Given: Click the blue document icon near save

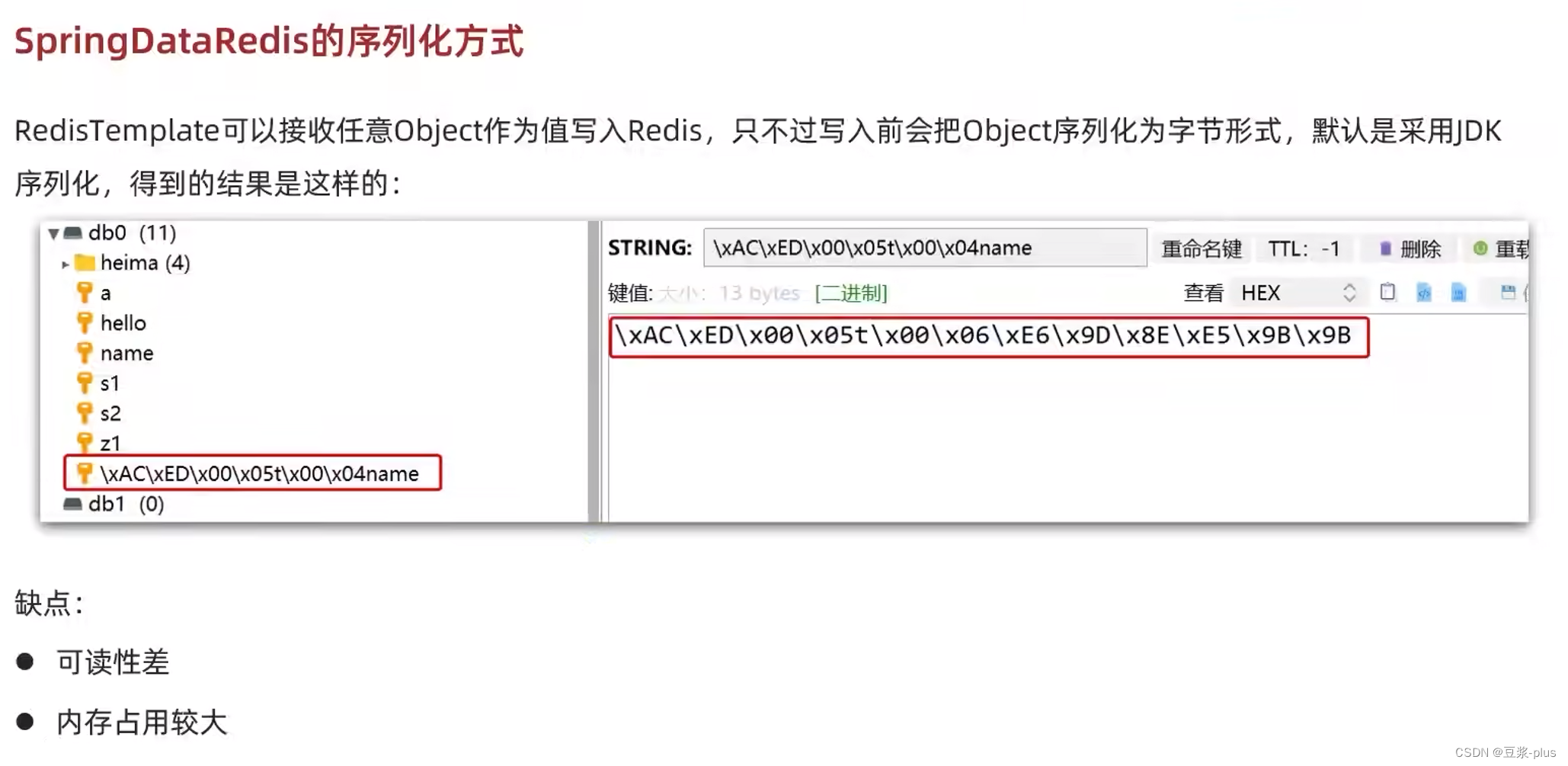Looking at the screenshot, I should pyautogui.click(x=1458, y=292).
